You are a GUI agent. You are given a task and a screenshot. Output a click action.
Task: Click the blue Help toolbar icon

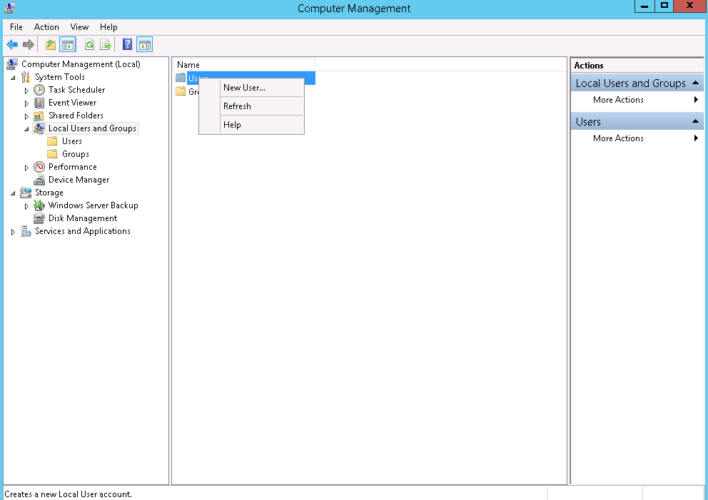pos(127,44)
